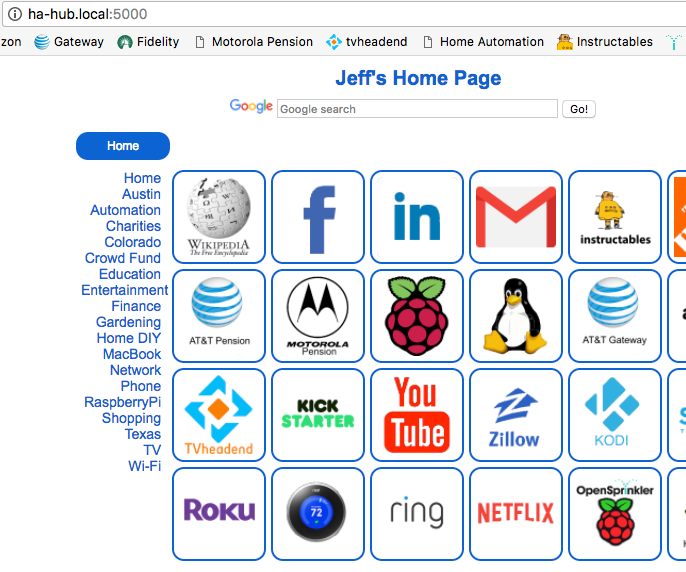Screen dimensions: 686x572
Task: Open the Kodi tile
Action: tap(615, 415)
